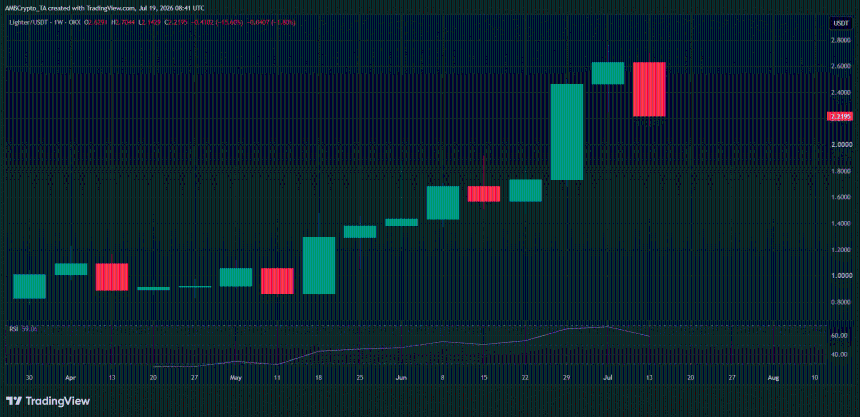860x417 pixels.
Task: Click the Aug label on time axis
Action: pyautogui.click(x=773, y=377)
